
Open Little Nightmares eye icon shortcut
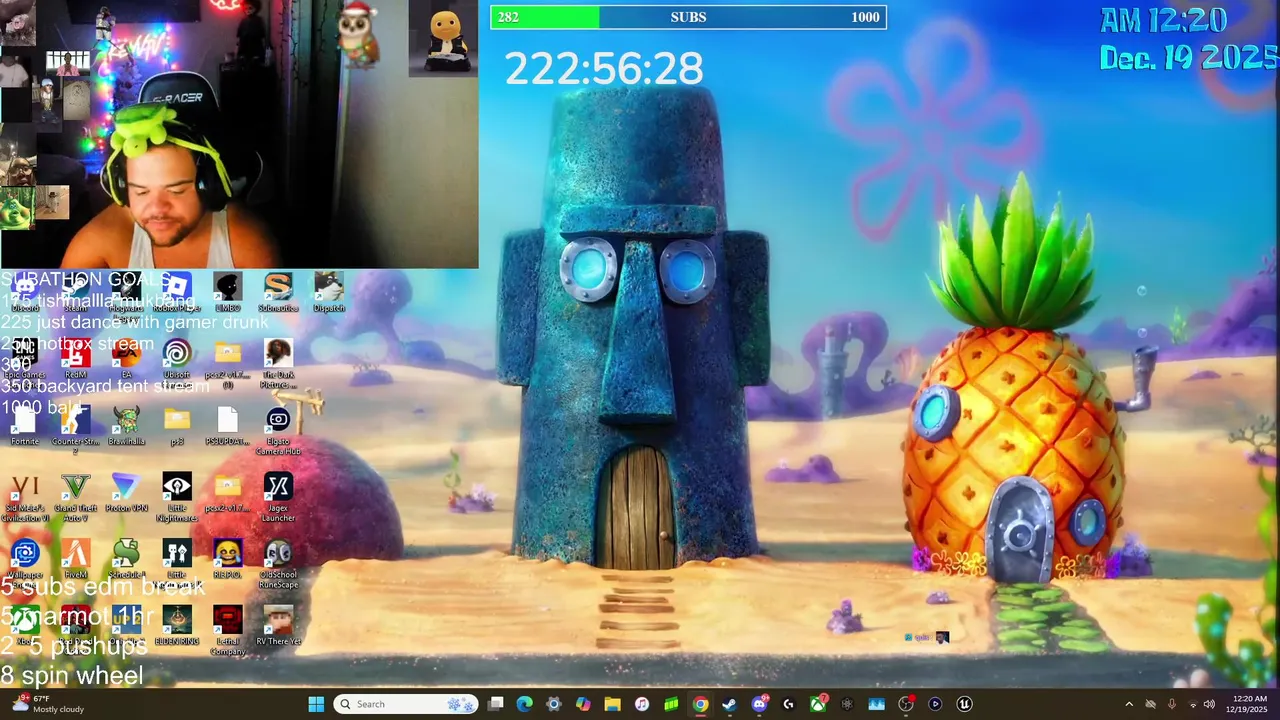coord(177,498)
